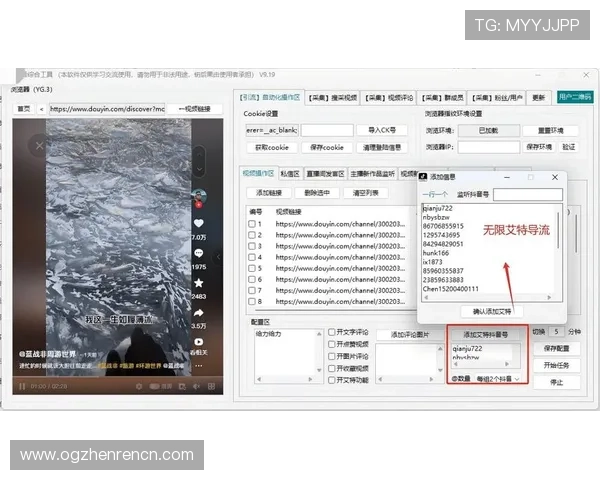
Task: Click the douyin URL address field
Action: [107, 109]
